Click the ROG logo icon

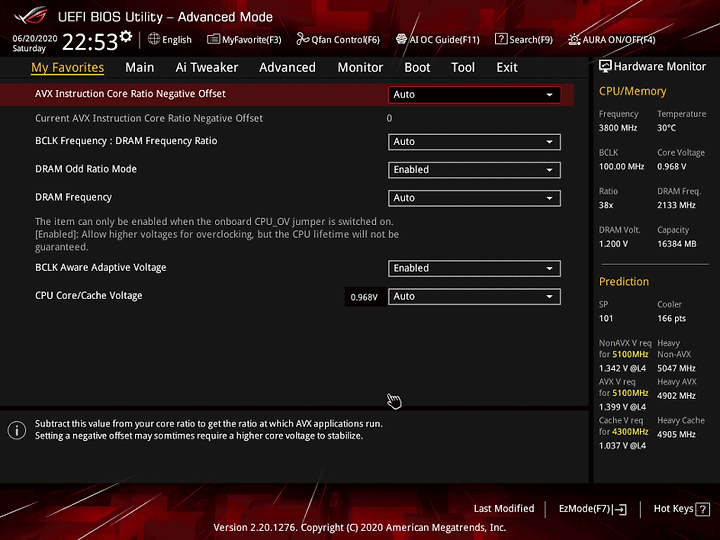[30, 16]
